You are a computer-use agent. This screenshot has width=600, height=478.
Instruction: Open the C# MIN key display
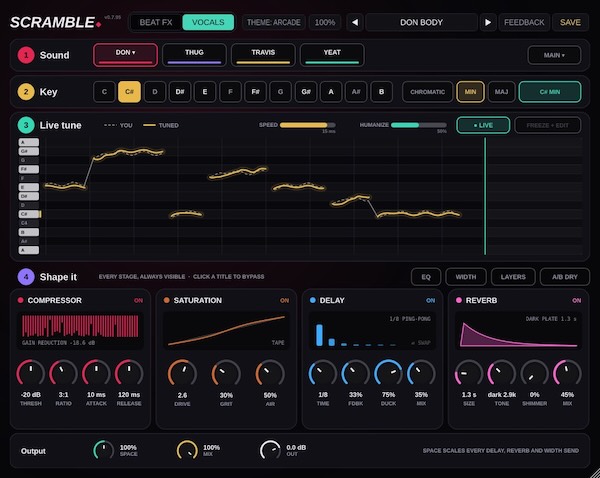tap(550, 92)
